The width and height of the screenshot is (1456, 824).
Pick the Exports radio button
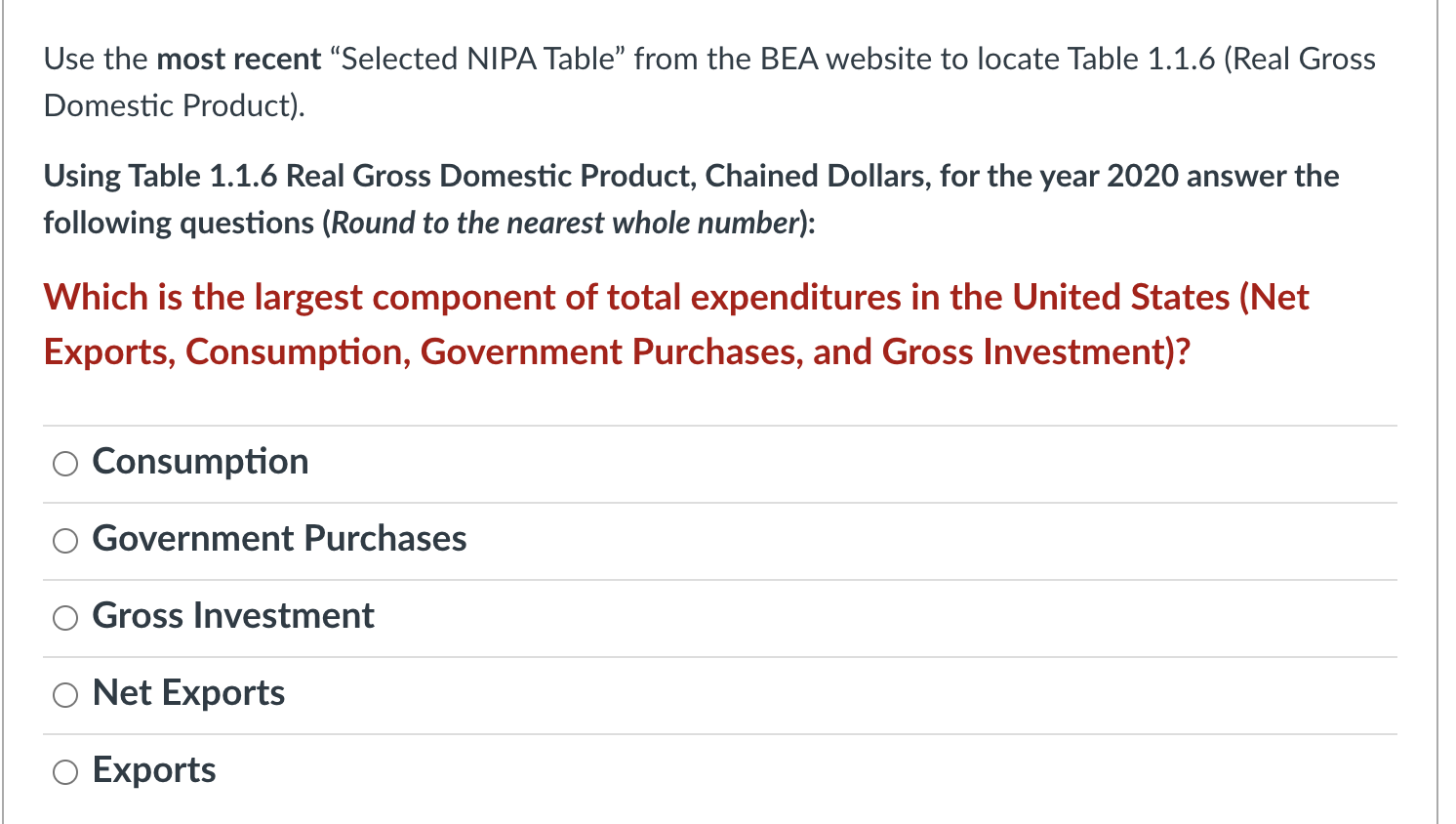coord(65,772)
